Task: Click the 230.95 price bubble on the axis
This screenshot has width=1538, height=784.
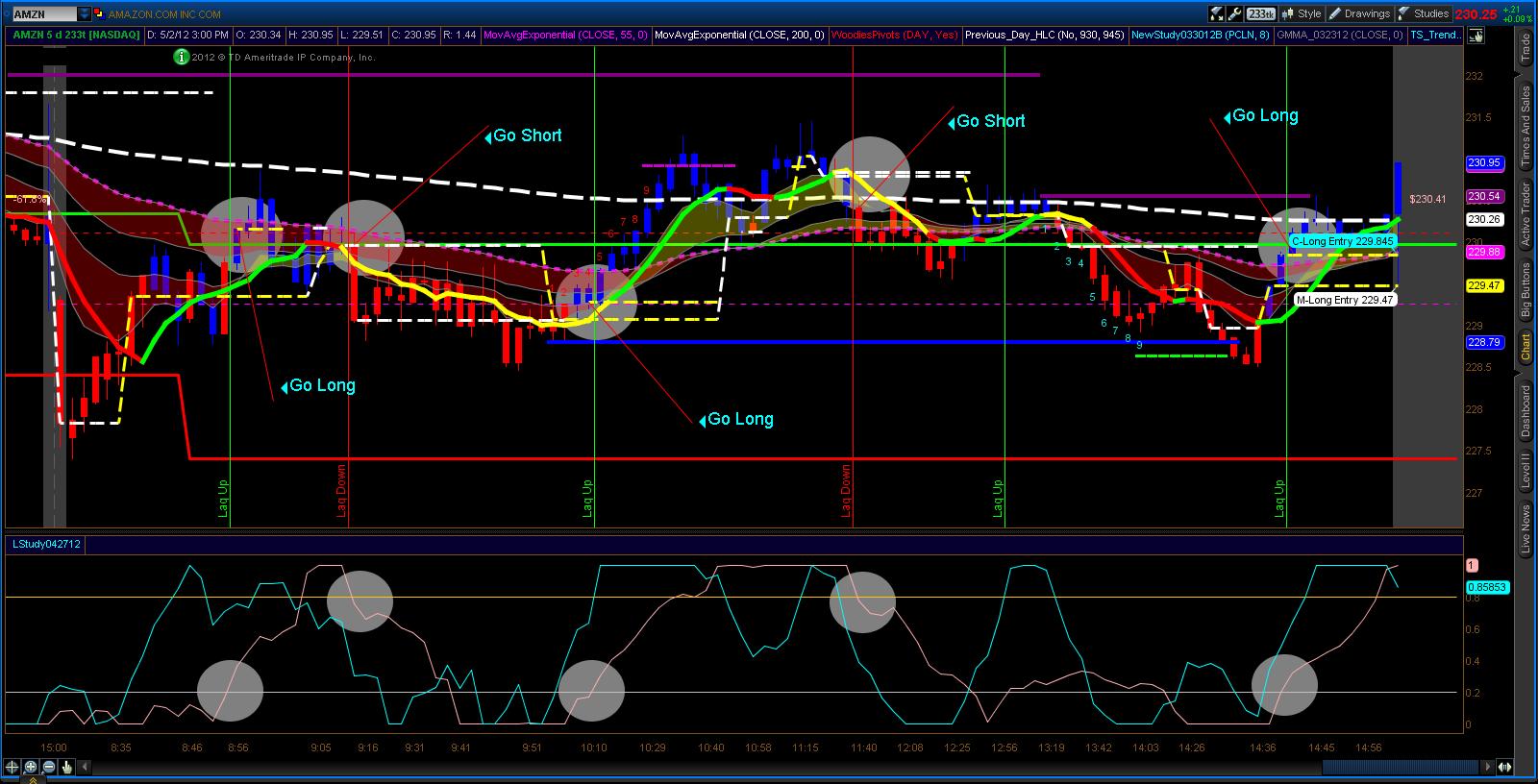Action: (x=1485, y=163)
